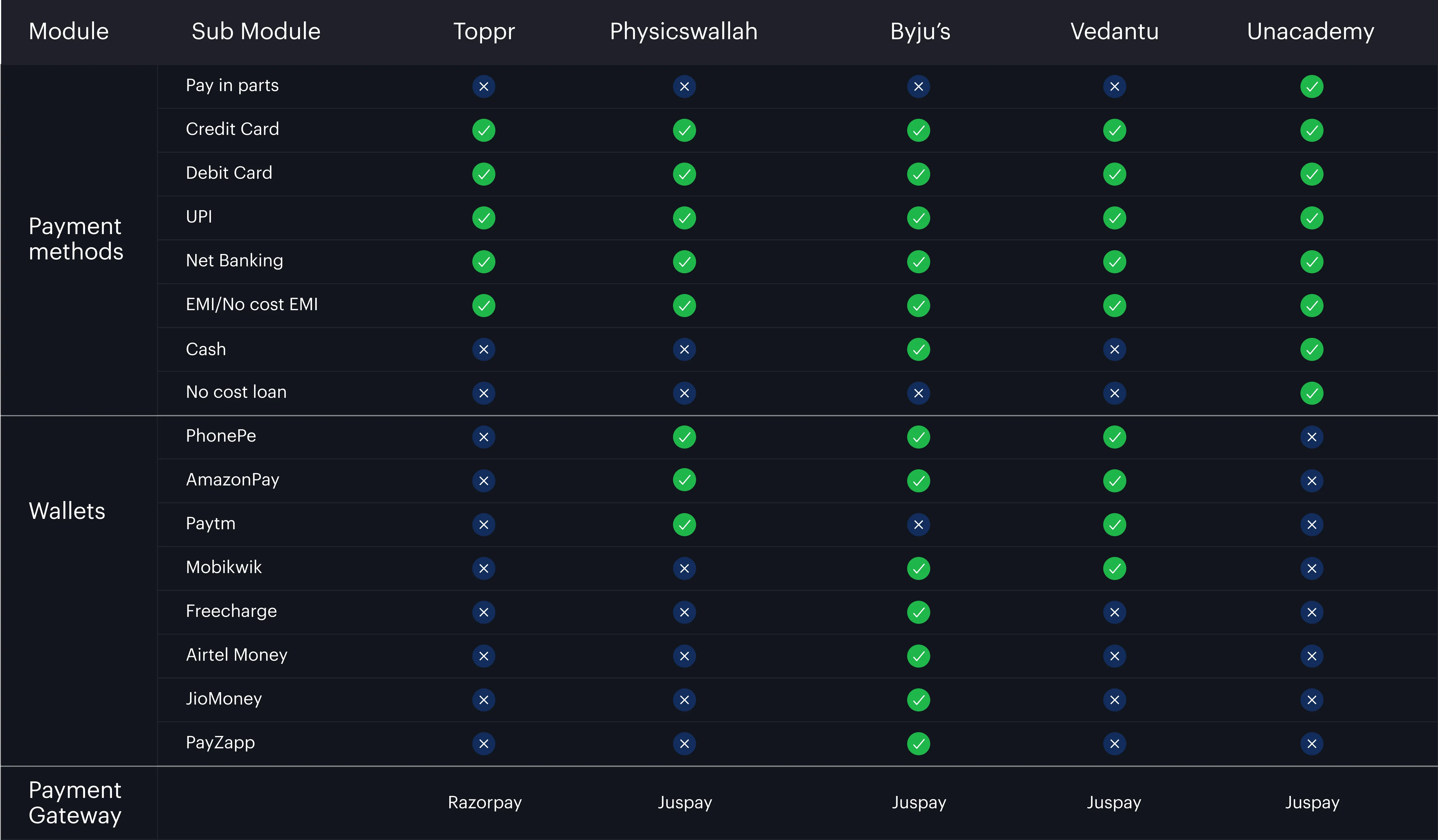This screenshot has height=840, width=1438.
Task: Select the Byju's column header
Action: [920, 33]
